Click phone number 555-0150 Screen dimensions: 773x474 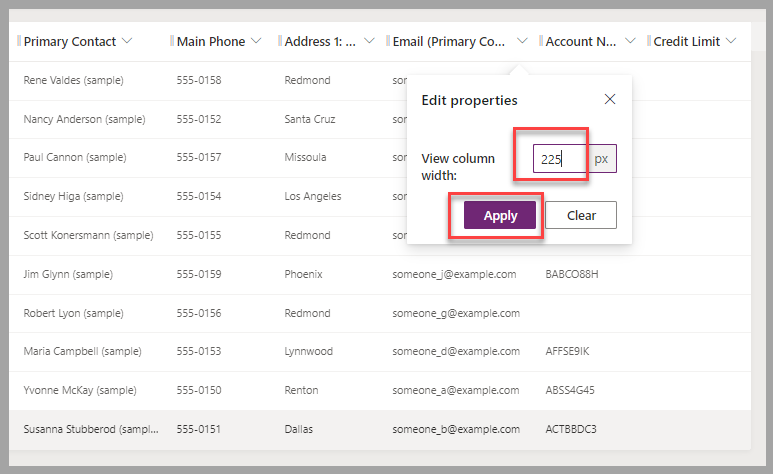pos(199,390)
